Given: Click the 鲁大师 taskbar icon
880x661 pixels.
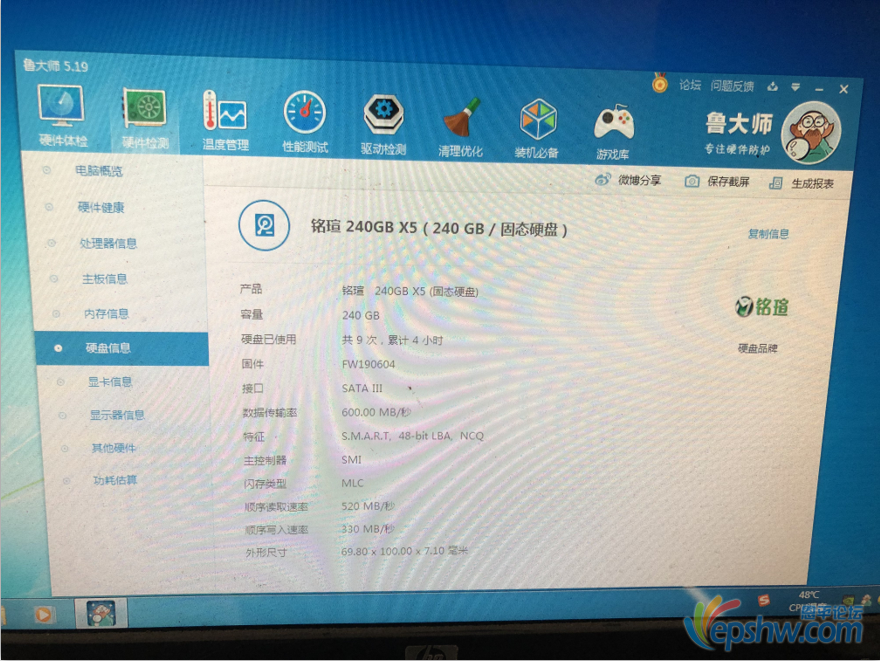Looking at the screenshot, I should (101, 613).
